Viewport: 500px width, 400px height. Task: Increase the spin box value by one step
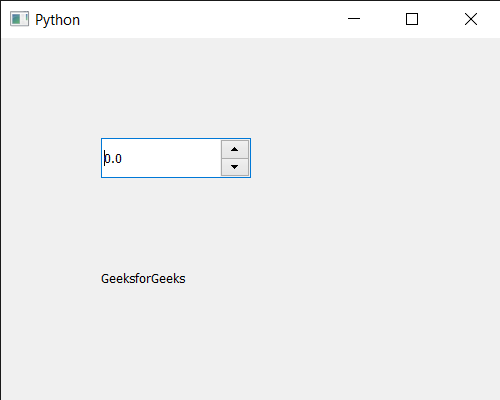[x=235, y=149]
